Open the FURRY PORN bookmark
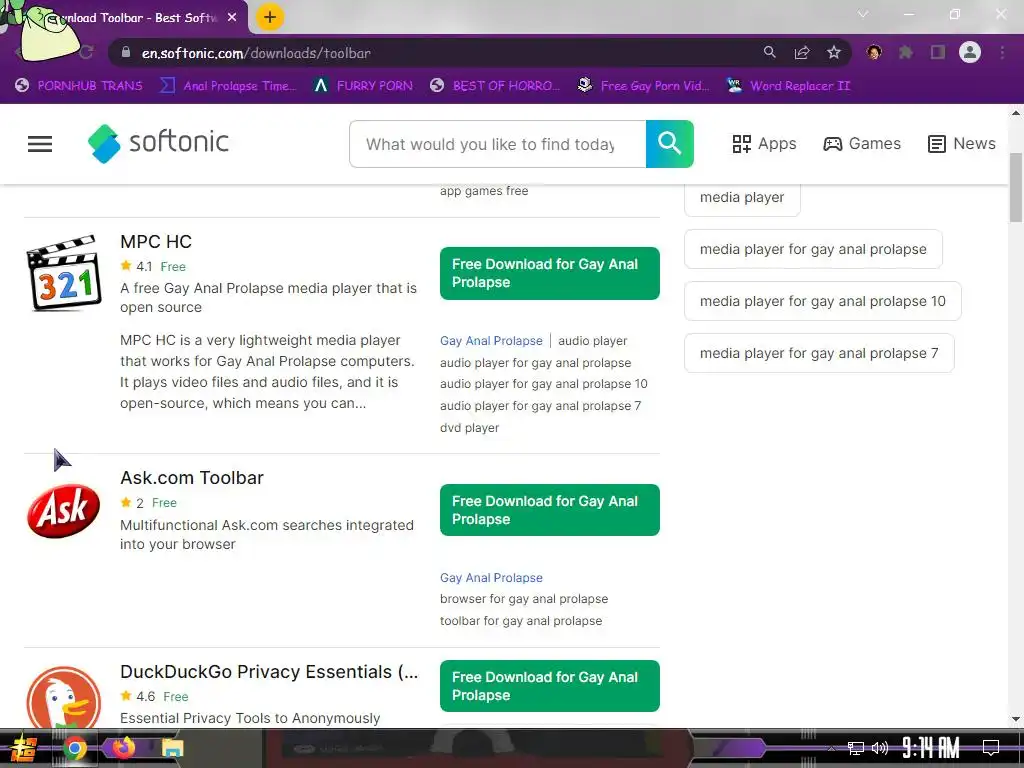Screen dimensions: 1024x768 pos(363,86)
